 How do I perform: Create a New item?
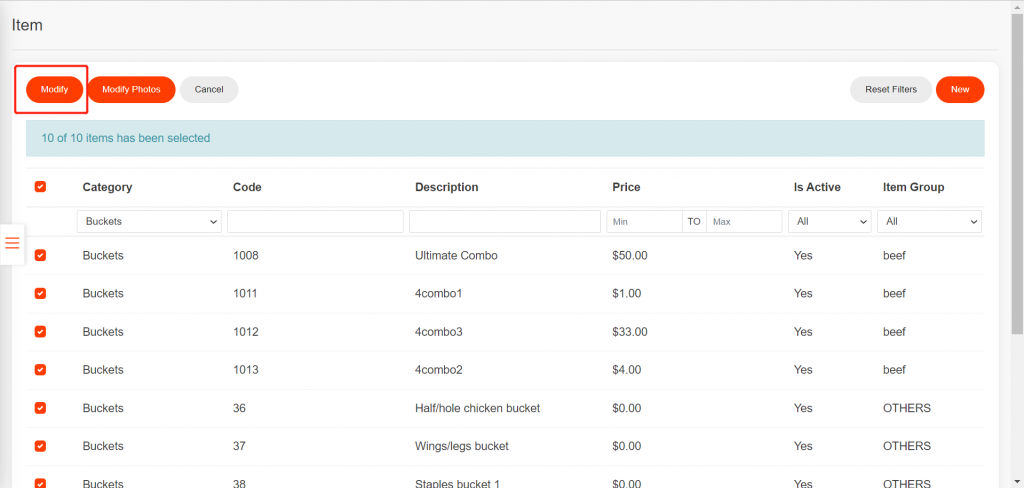tap(960, 89)
